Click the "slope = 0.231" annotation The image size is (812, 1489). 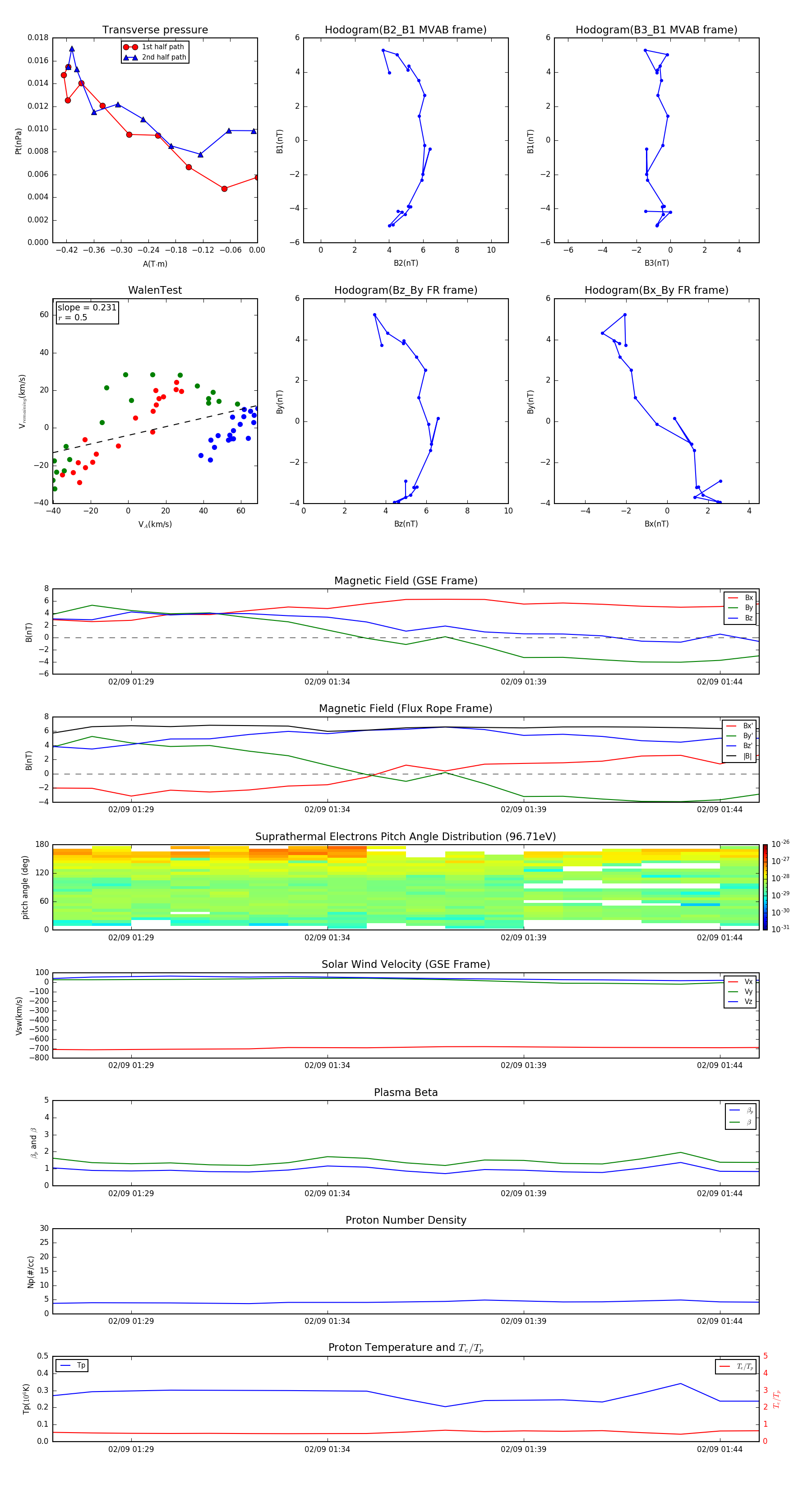87,308
